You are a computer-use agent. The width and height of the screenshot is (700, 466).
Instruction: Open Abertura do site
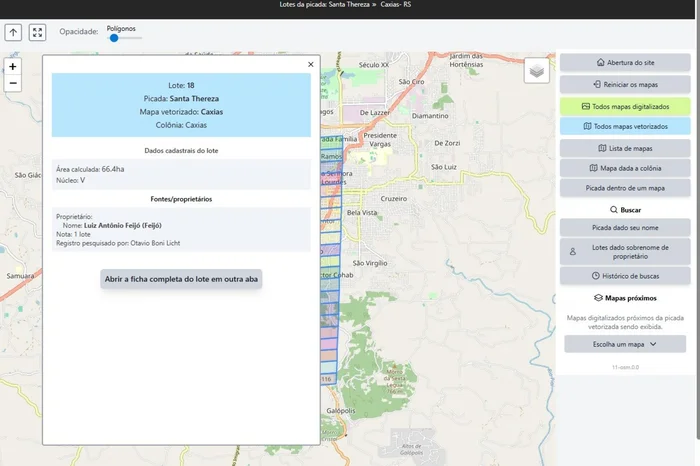[625, 62]
